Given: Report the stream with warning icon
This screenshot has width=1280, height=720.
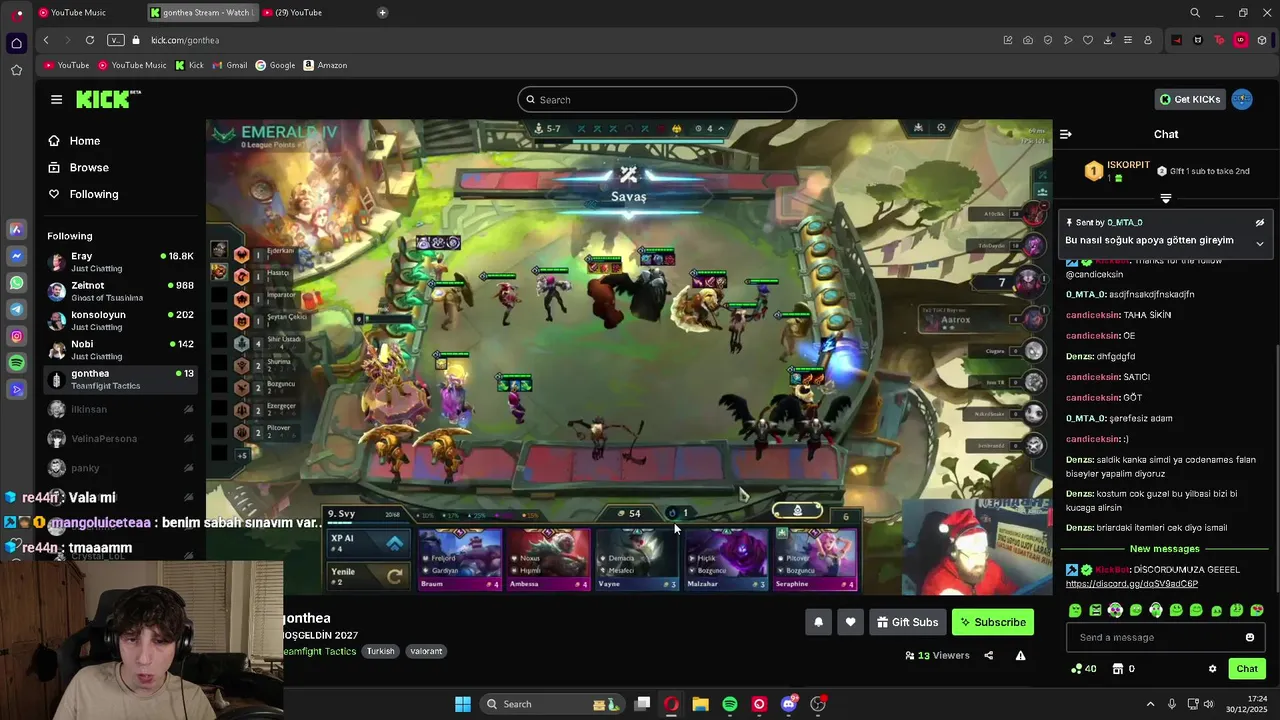Looking at the screenshot, I should (x=1020, y=655).
